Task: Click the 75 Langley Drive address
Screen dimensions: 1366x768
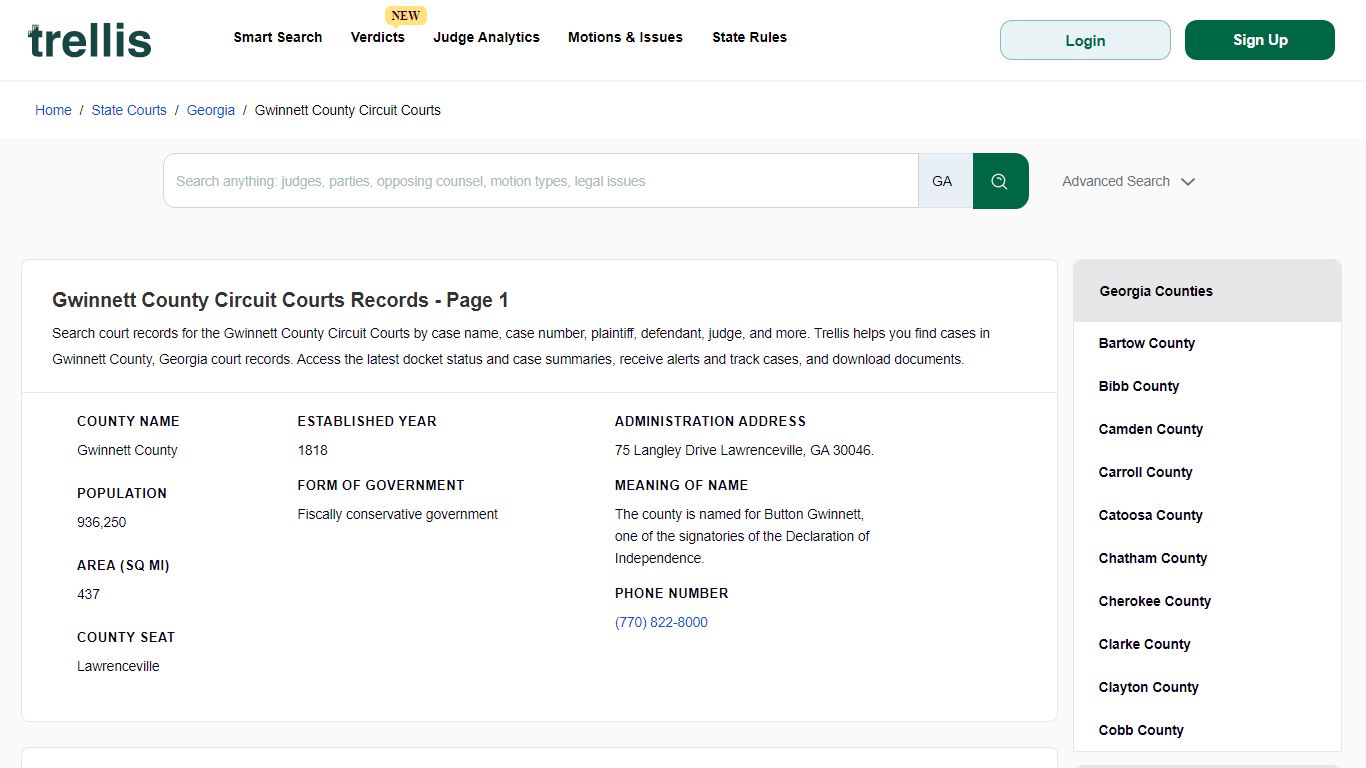Action: click(744, 450)
